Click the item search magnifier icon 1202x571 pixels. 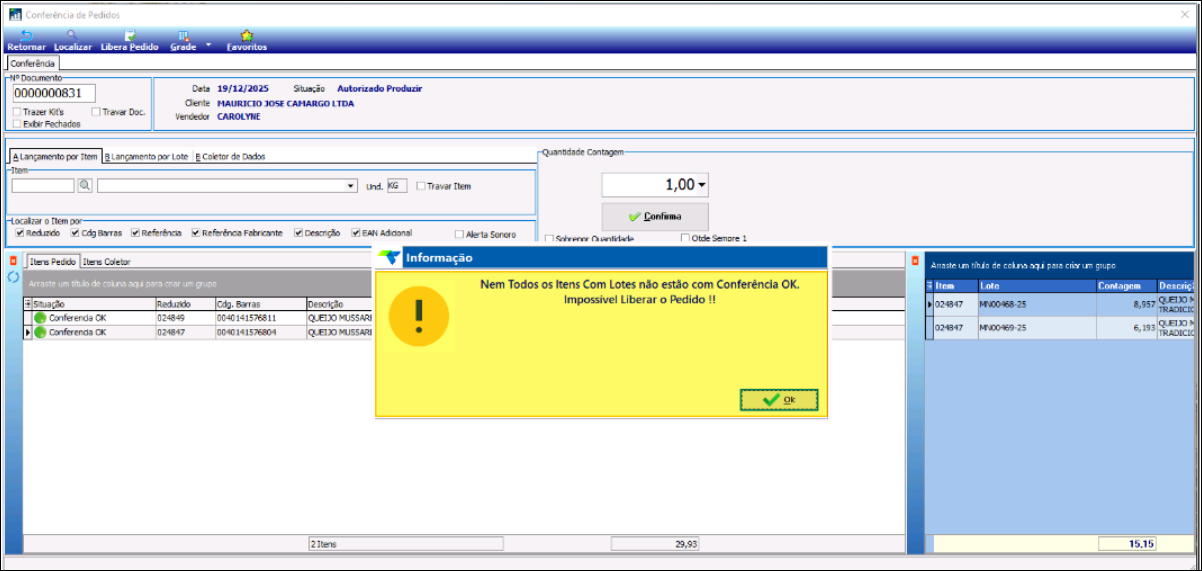[85, 186]
